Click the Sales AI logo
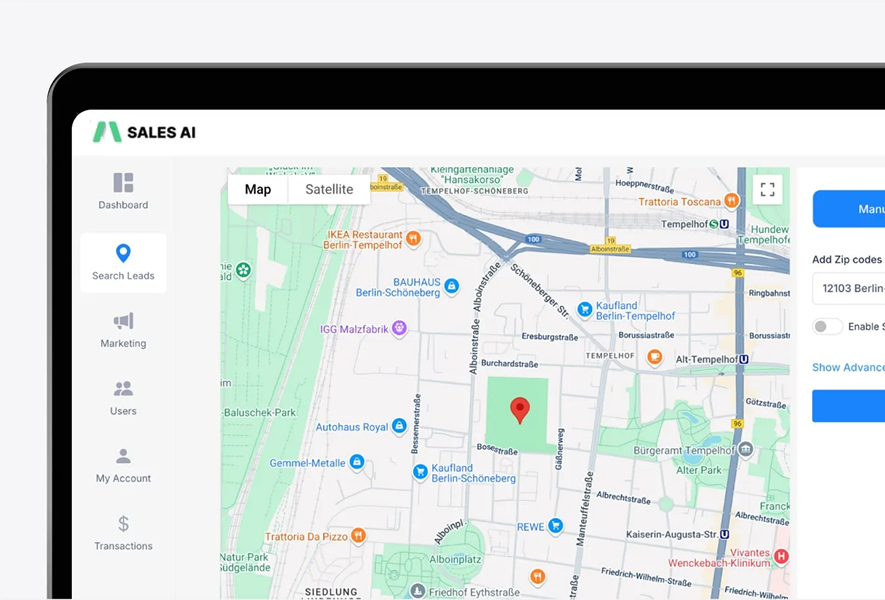 coord(144,132)
